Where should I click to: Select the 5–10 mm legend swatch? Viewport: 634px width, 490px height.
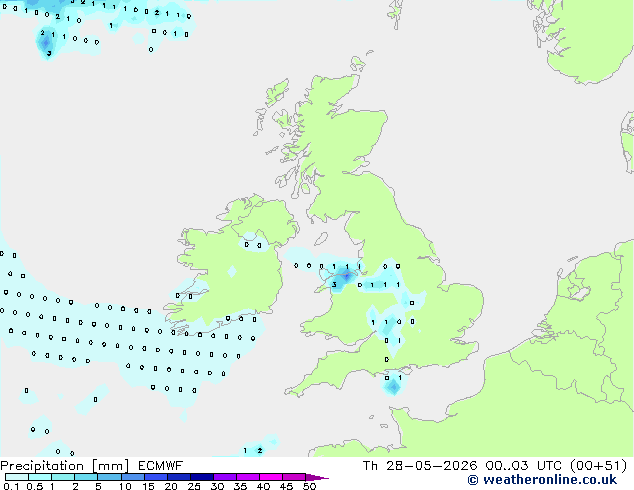pyautogui.click(x=109, y=477)
